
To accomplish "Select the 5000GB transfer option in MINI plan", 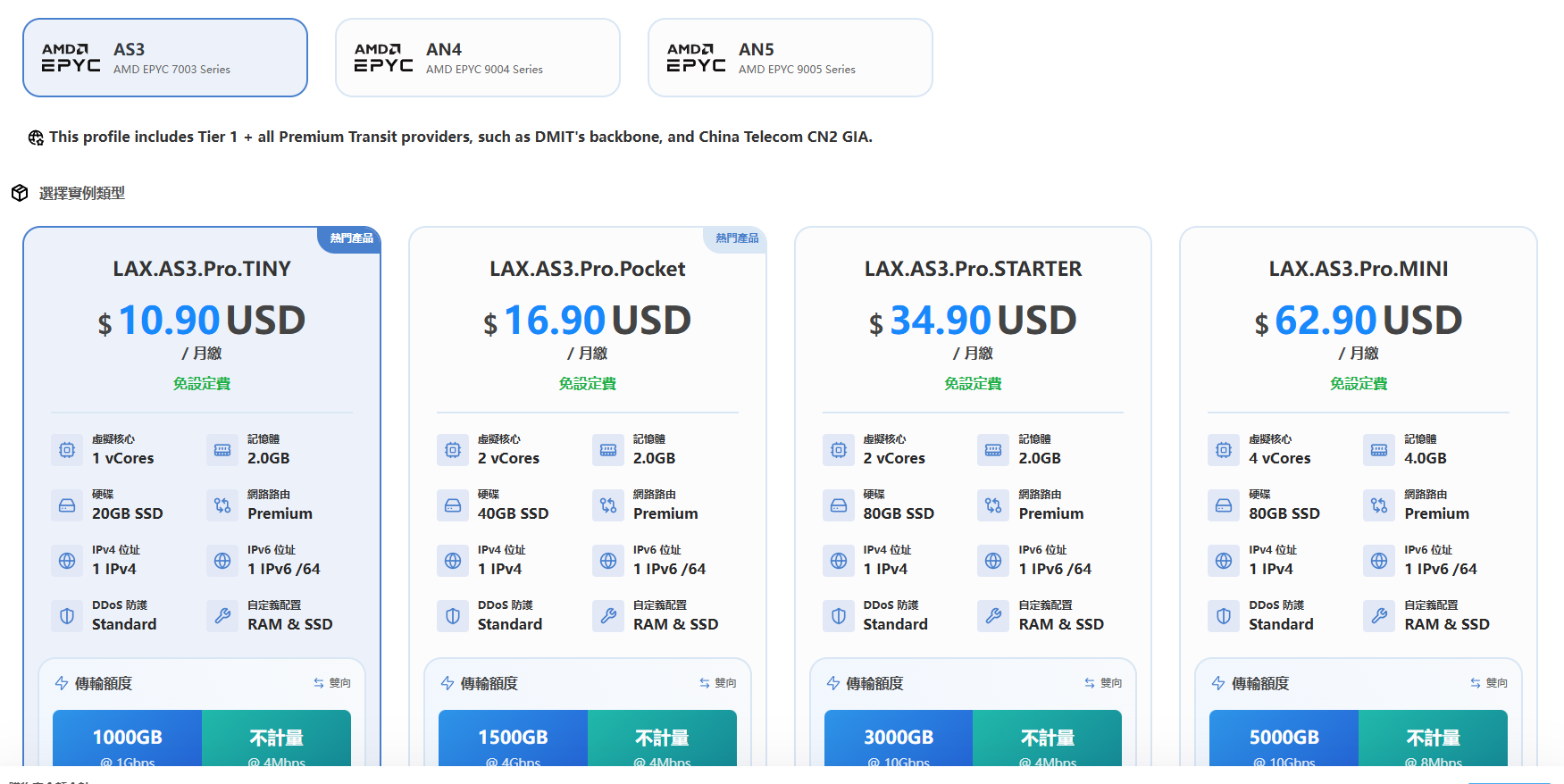I will click(1284, 738).
